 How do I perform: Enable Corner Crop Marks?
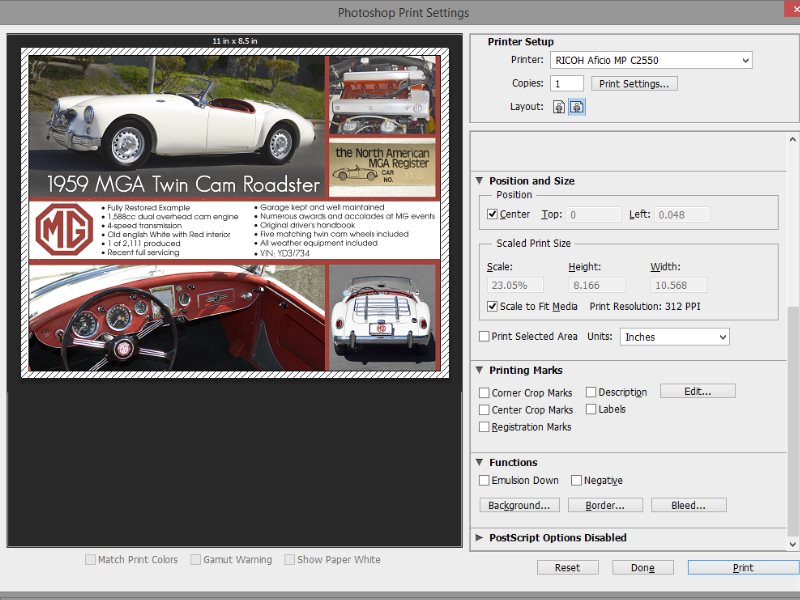tap(485, 393)
